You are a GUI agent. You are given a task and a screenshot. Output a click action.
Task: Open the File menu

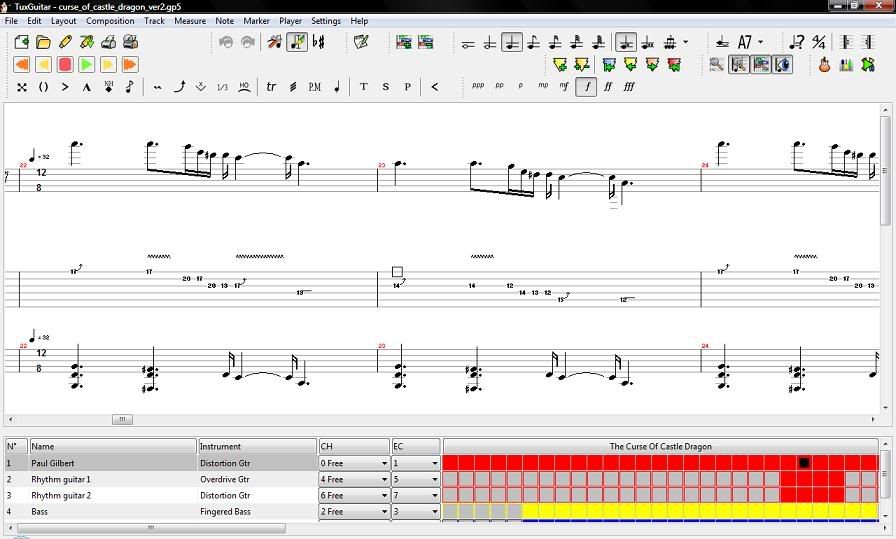tap(11, 21)
